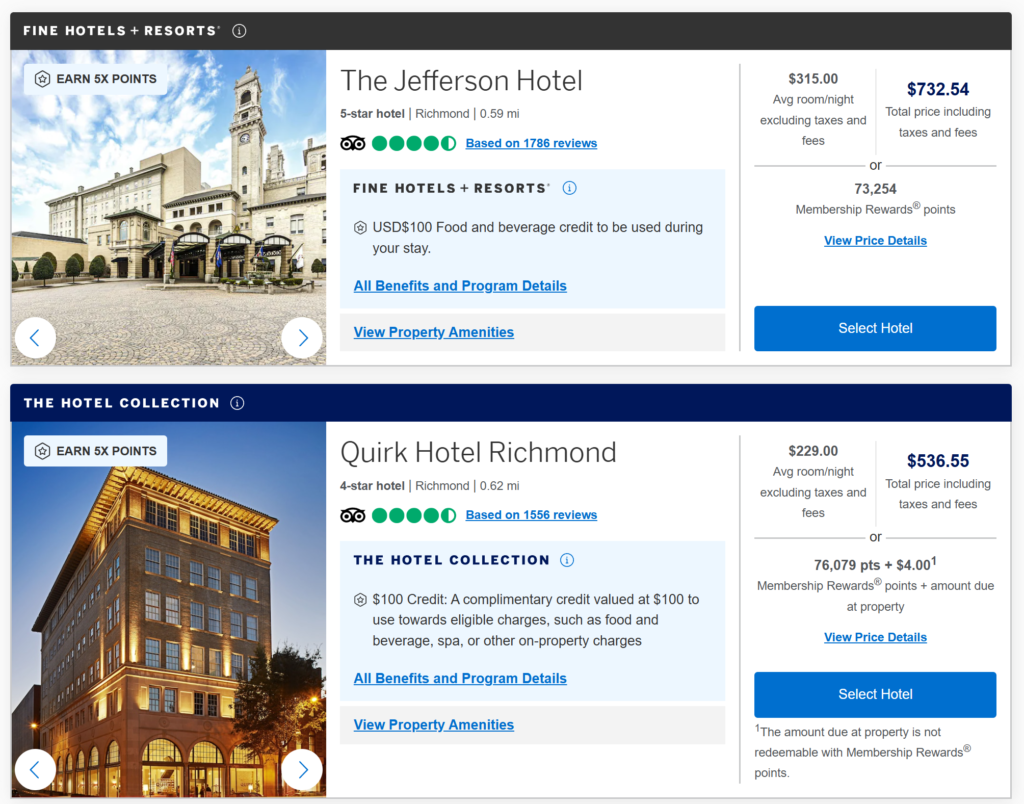View Price Details for Quirk Hotel Richmond
The width and height of the screenshot is (1024, 804).
click(875, 637)
